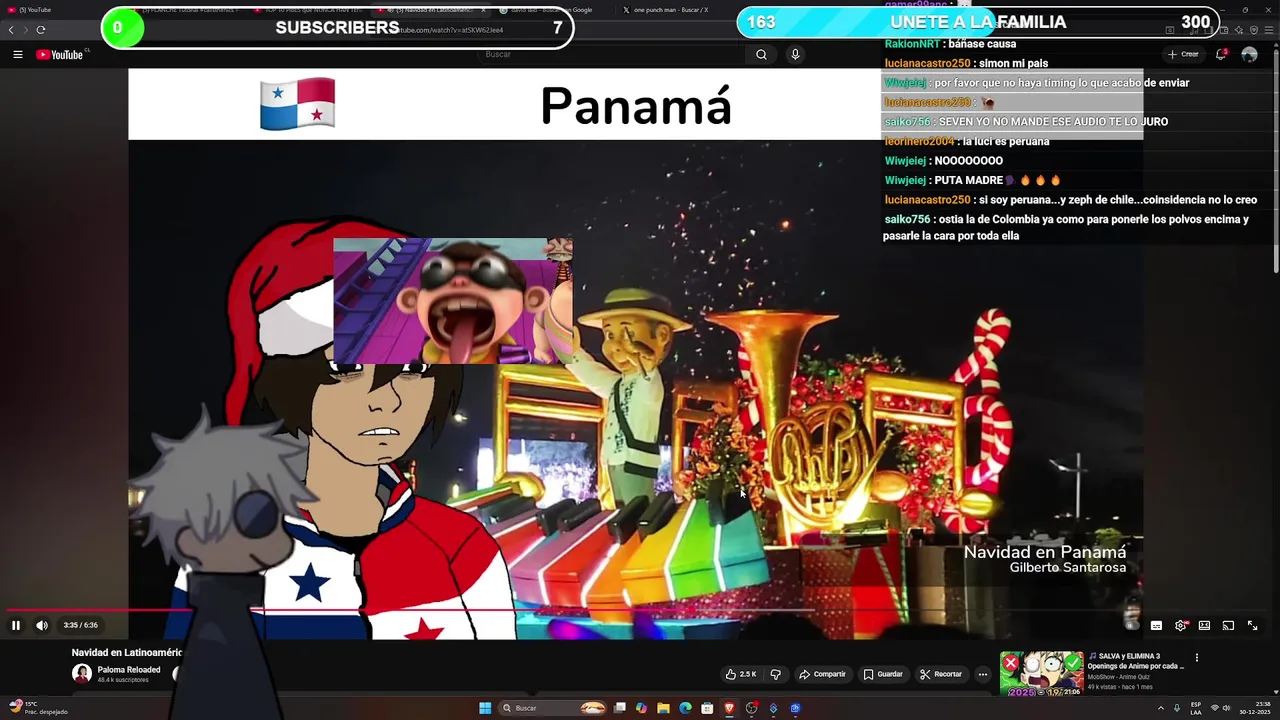Open volume control in system tray
The height and width of the screenshot is (720, 1280).
tap(1227, 708)
